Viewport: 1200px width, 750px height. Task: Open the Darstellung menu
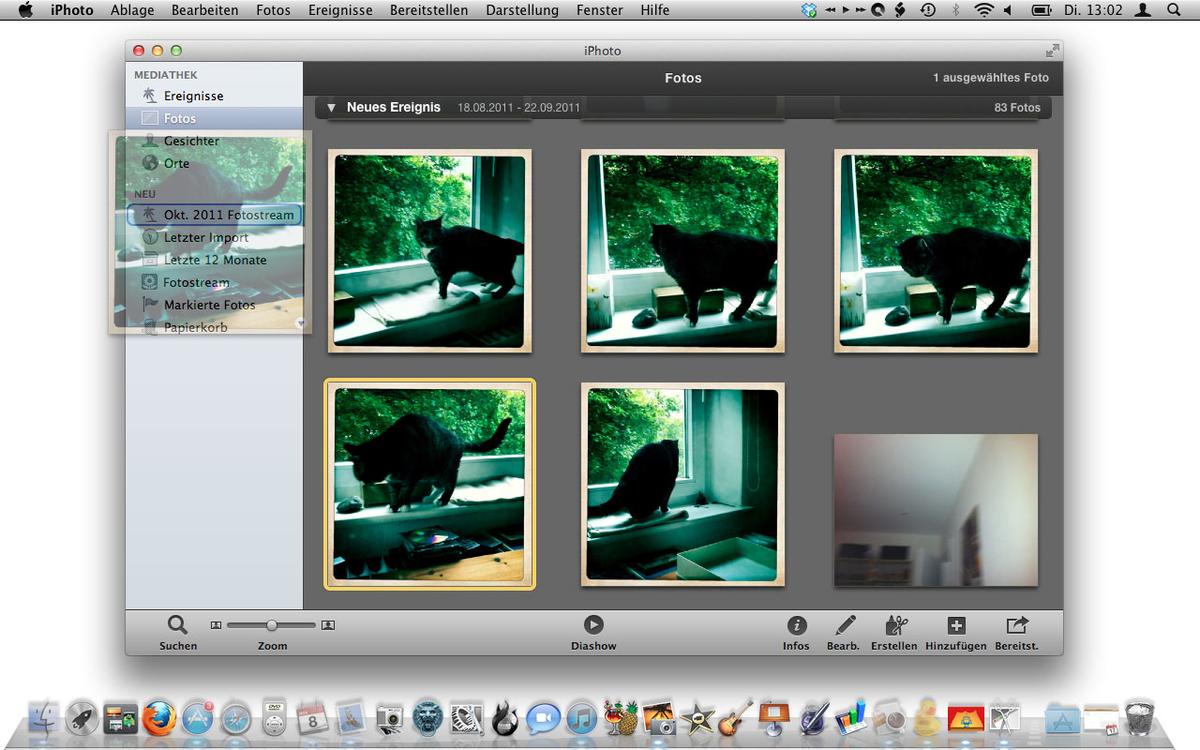[x=522, y=10]
